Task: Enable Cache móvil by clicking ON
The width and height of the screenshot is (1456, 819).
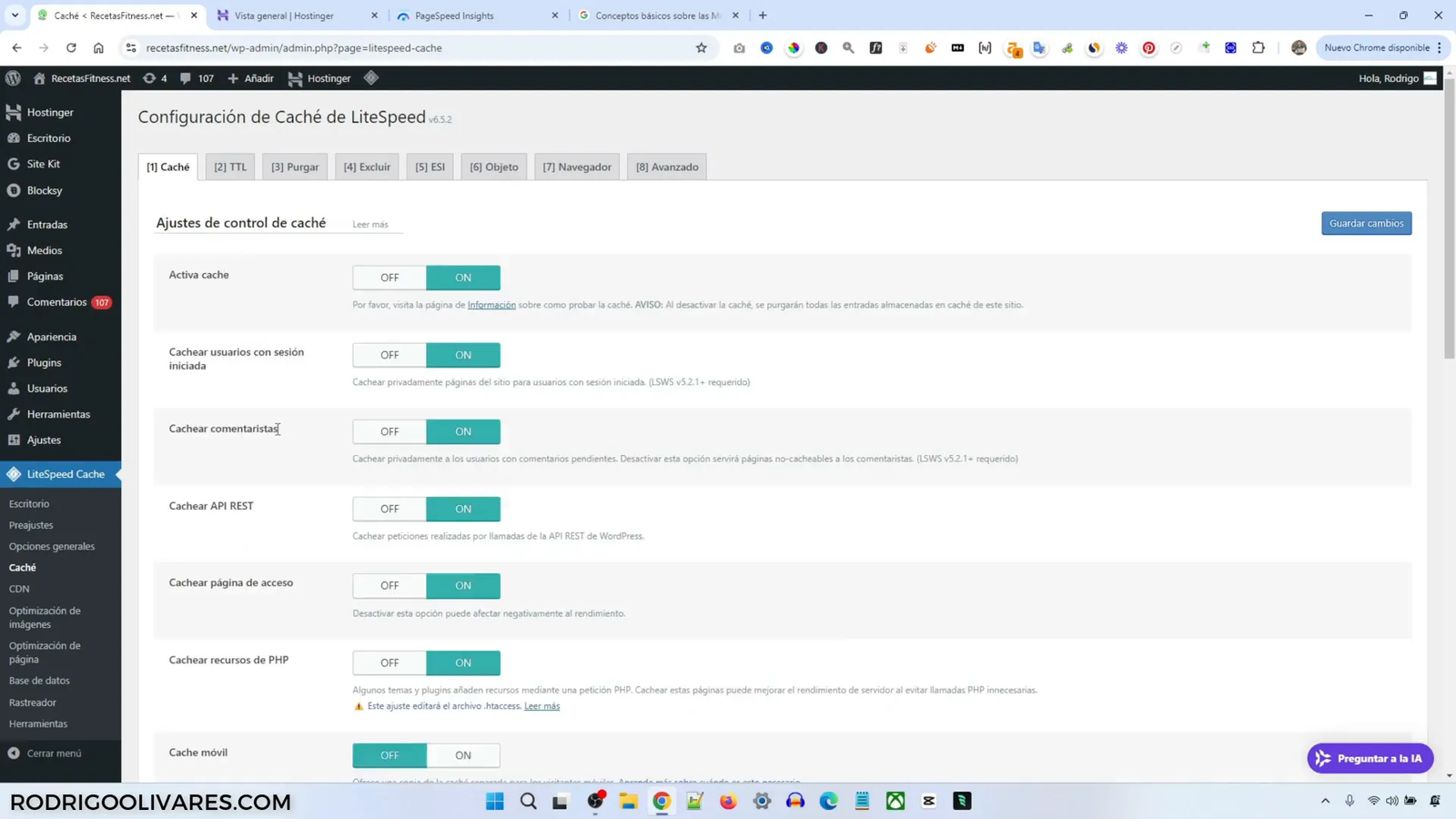Action: (463, 755)
